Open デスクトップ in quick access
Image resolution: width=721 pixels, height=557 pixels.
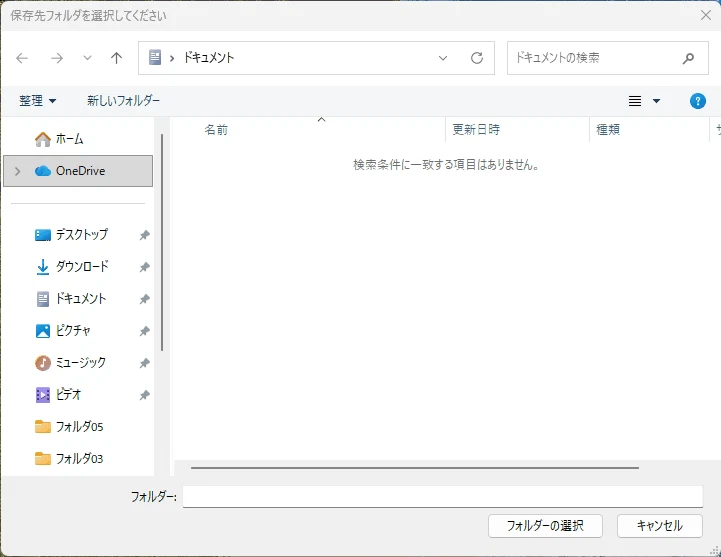[x=78, y=235]
